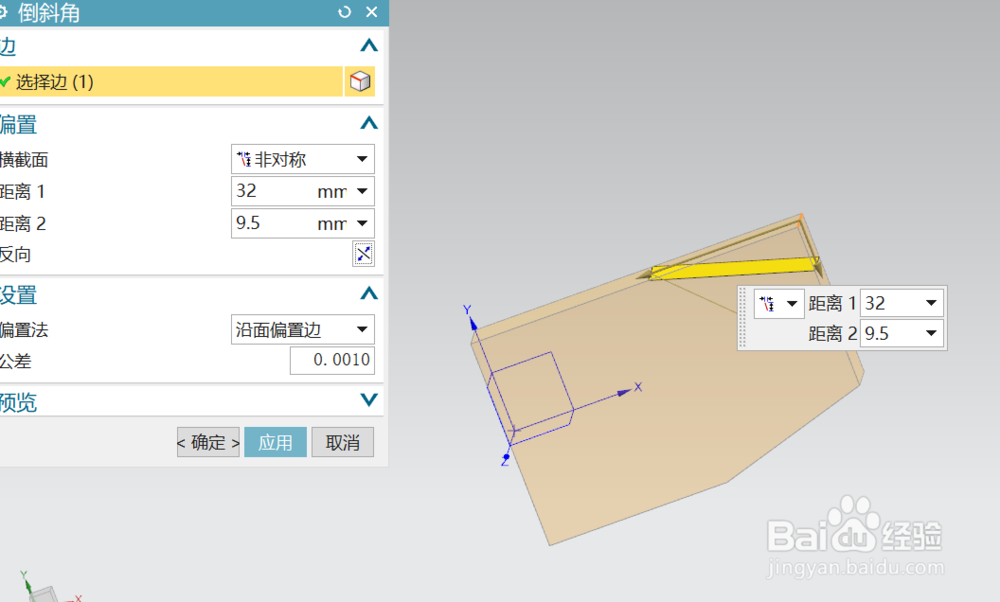
Task: Click on-screen 距离 1 value box
Action: (x=890, y=304)
